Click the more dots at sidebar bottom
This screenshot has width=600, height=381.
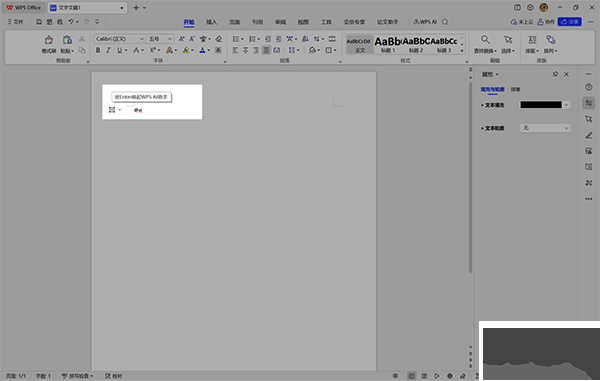[589, 199]
